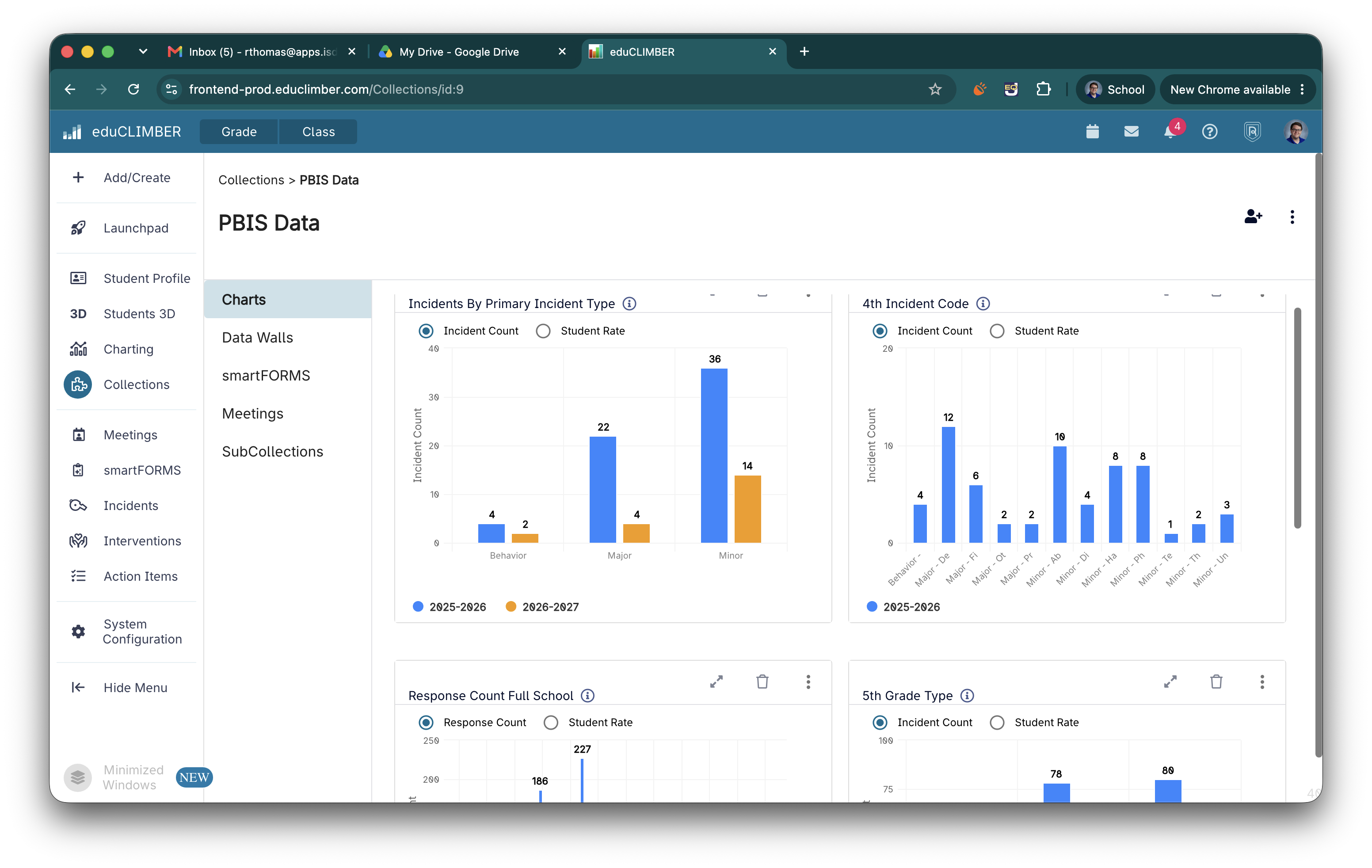Open Chrome extensions puzzle icon

tap(1043, 89)
